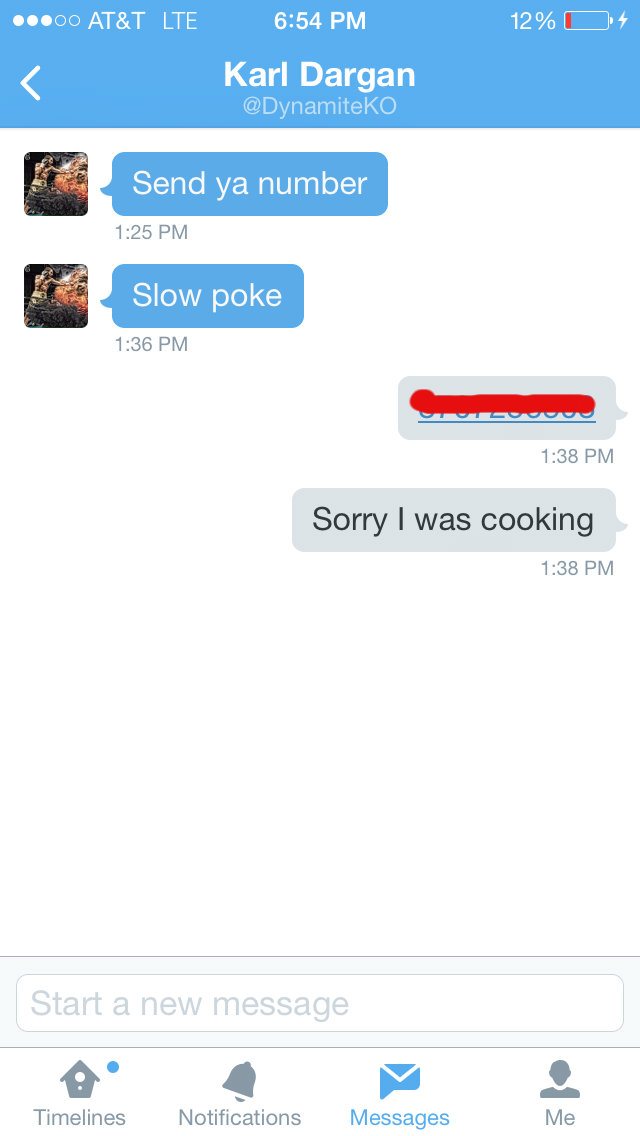640x1136 pixels.
Task: Tap the redacted phone number link
Action: (507, 408)
